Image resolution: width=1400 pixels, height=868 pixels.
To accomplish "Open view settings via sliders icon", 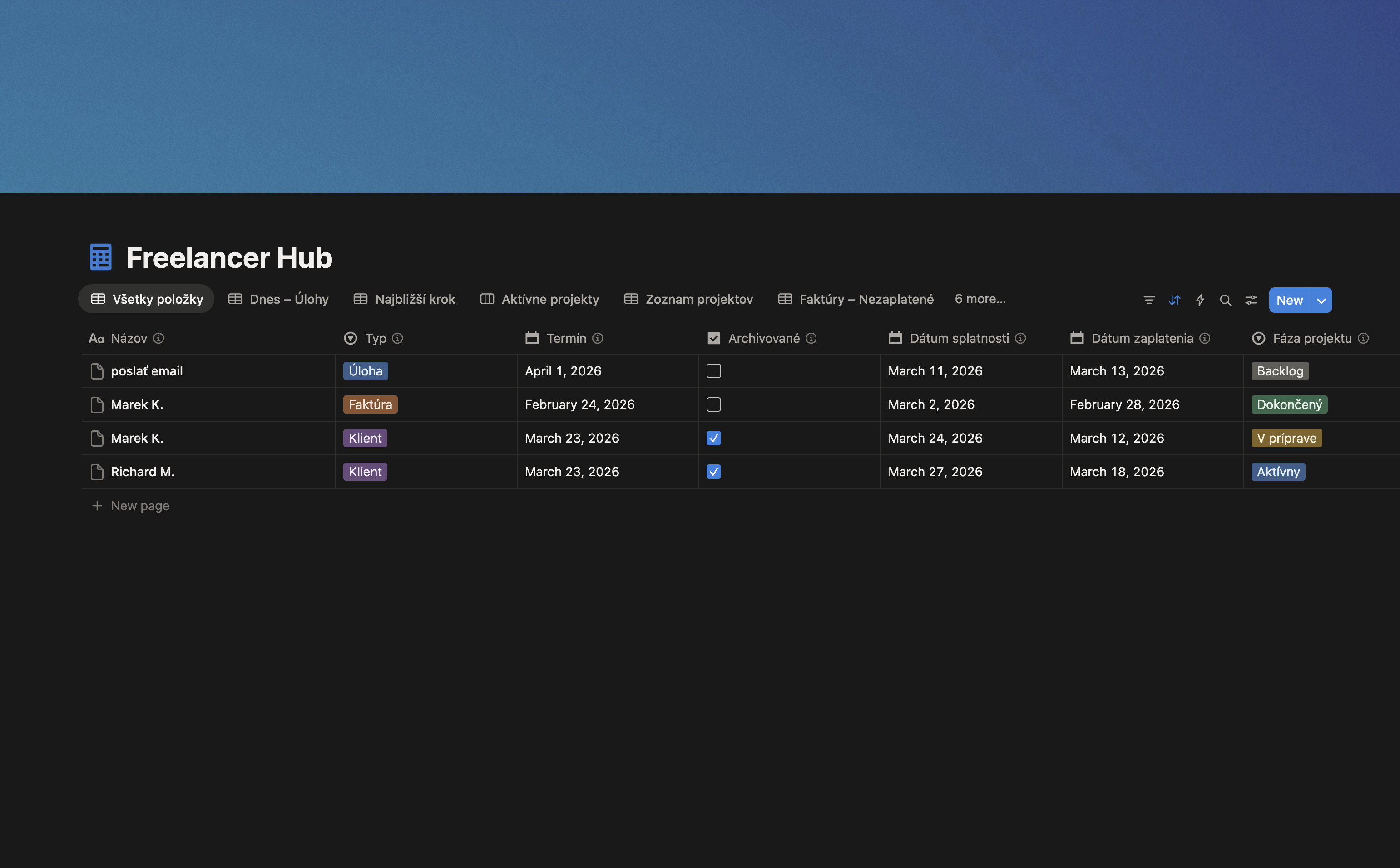I will (x=1251, y=300).
